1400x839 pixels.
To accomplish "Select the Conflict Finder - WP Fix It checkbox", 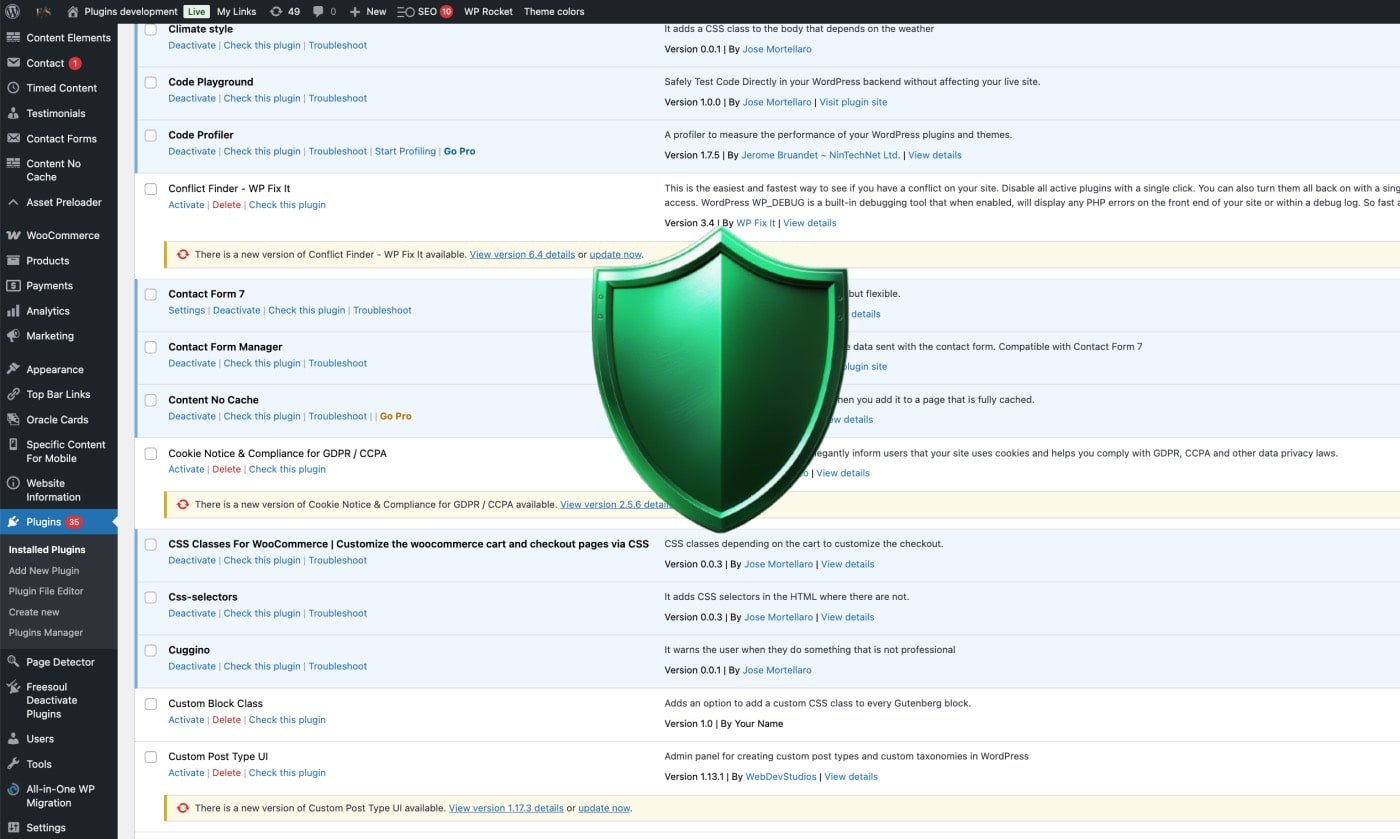I will 151,188.
